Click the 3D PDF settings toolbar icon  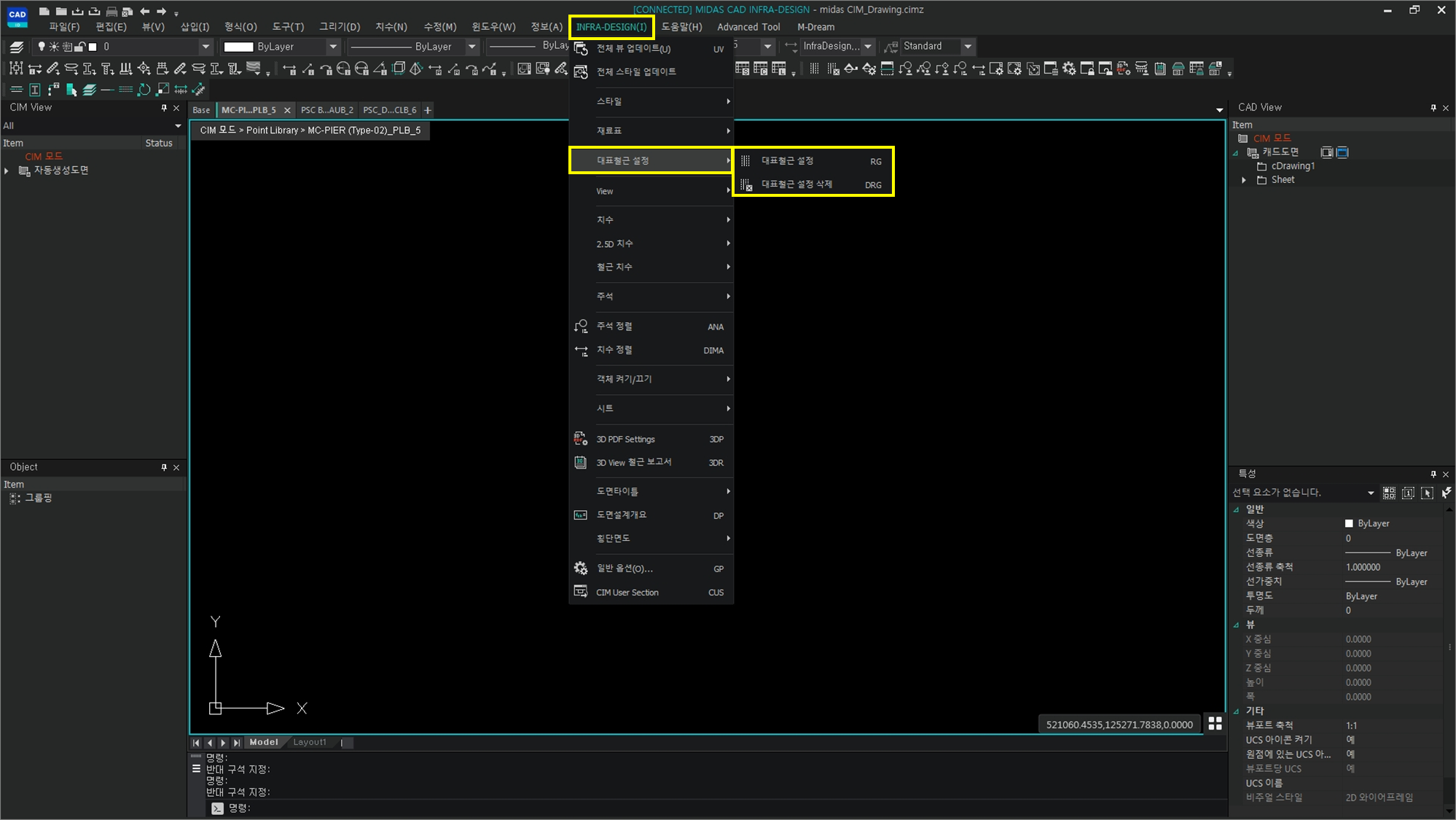pyautogui.click(x=1124, y=69)
